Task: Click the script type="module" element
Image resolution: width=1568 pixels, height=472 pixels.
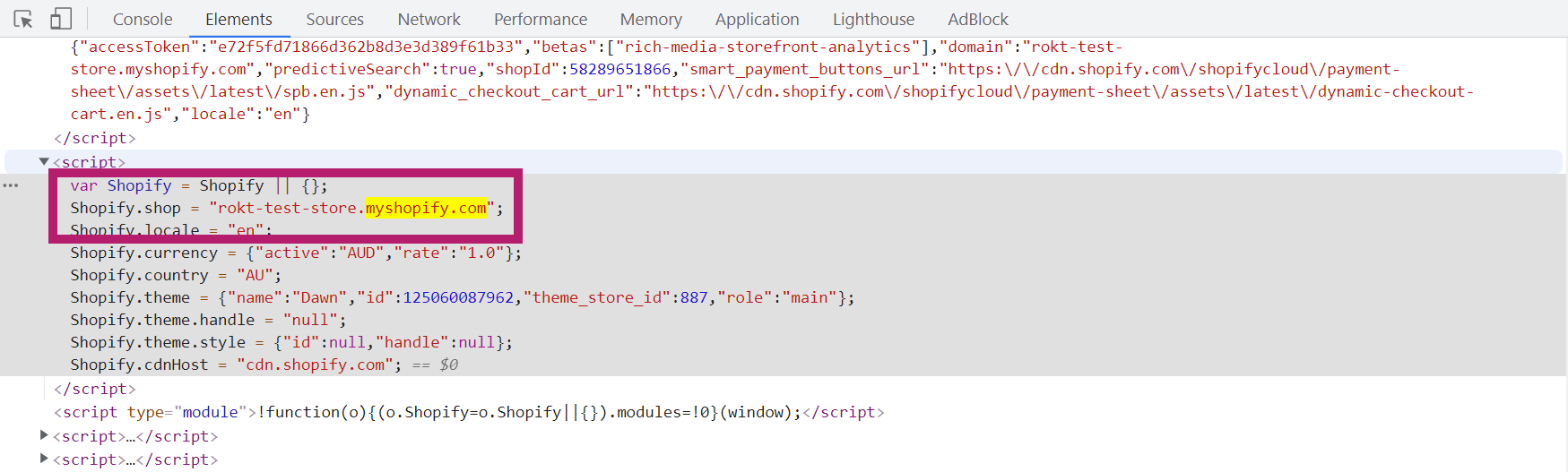Action: pos(469,412)
